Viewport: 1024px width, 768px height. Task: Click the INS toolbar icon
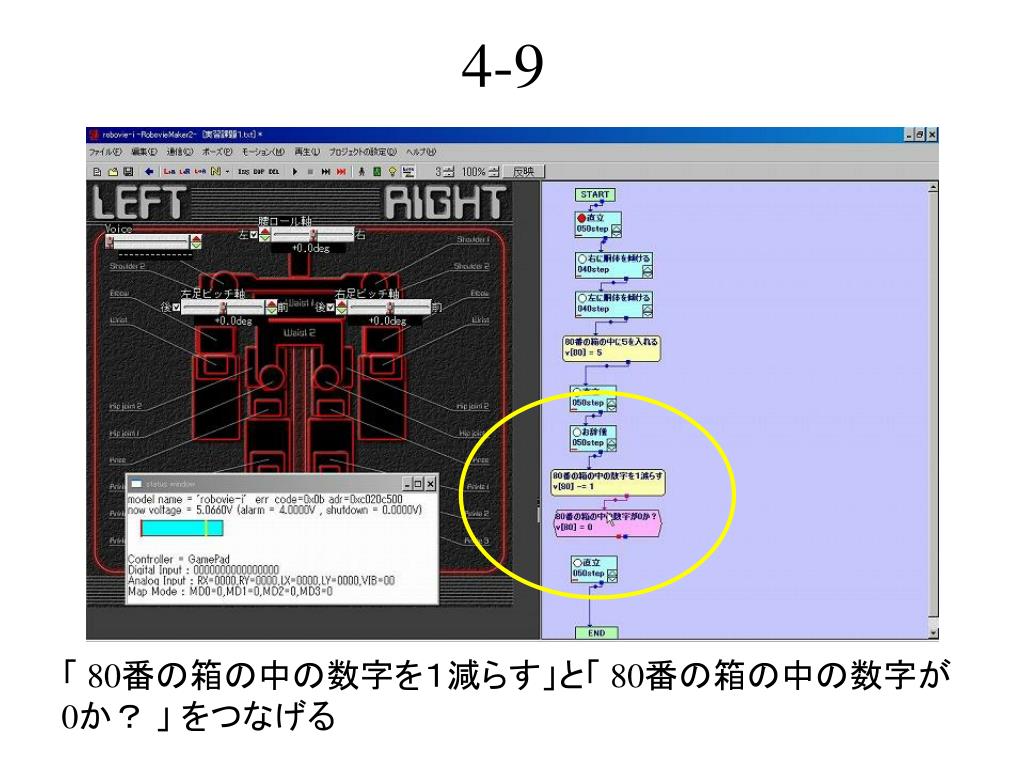[244, 172]
